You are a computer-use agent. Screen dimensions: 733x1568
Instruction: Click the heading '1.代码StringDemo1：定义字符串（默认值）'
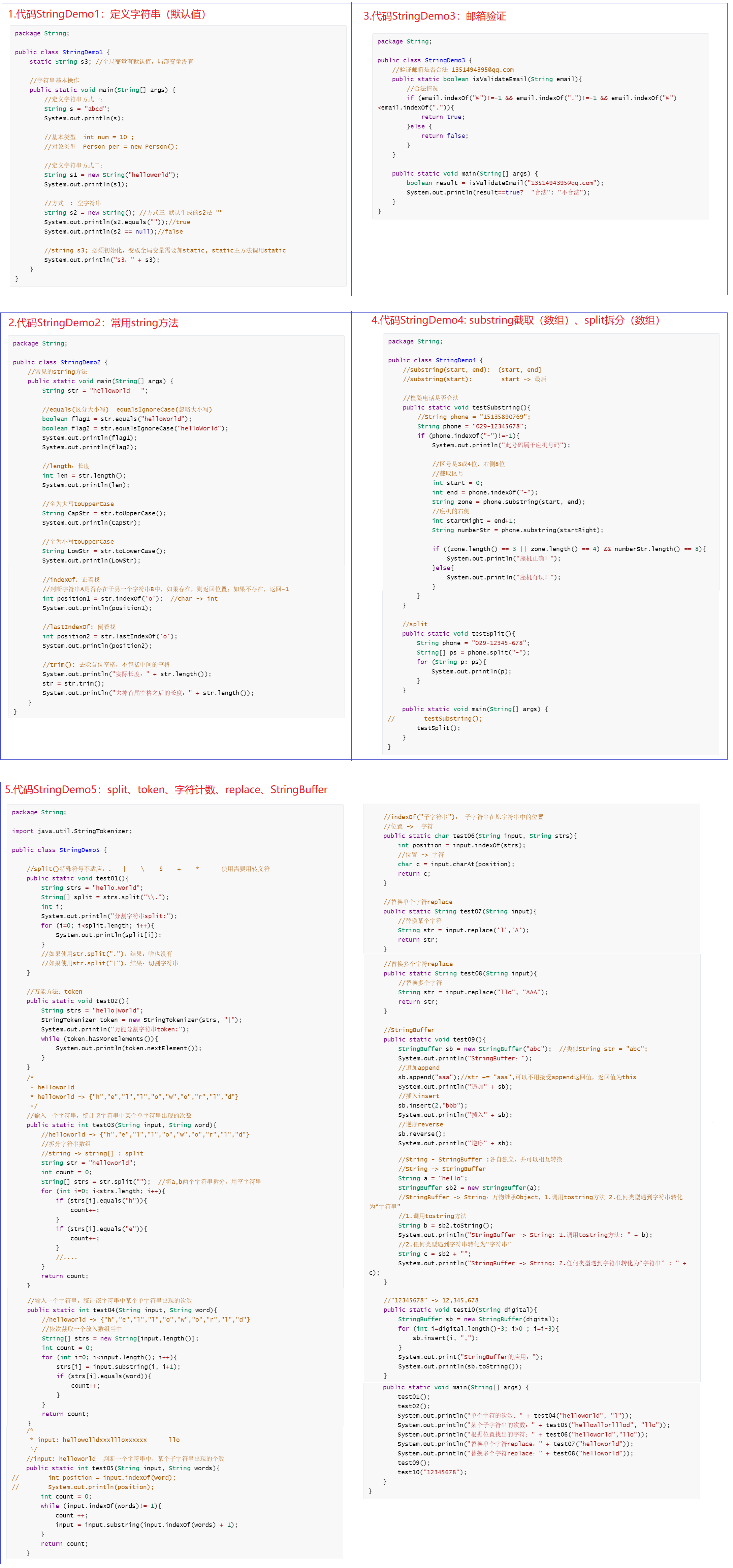point(107,14)
